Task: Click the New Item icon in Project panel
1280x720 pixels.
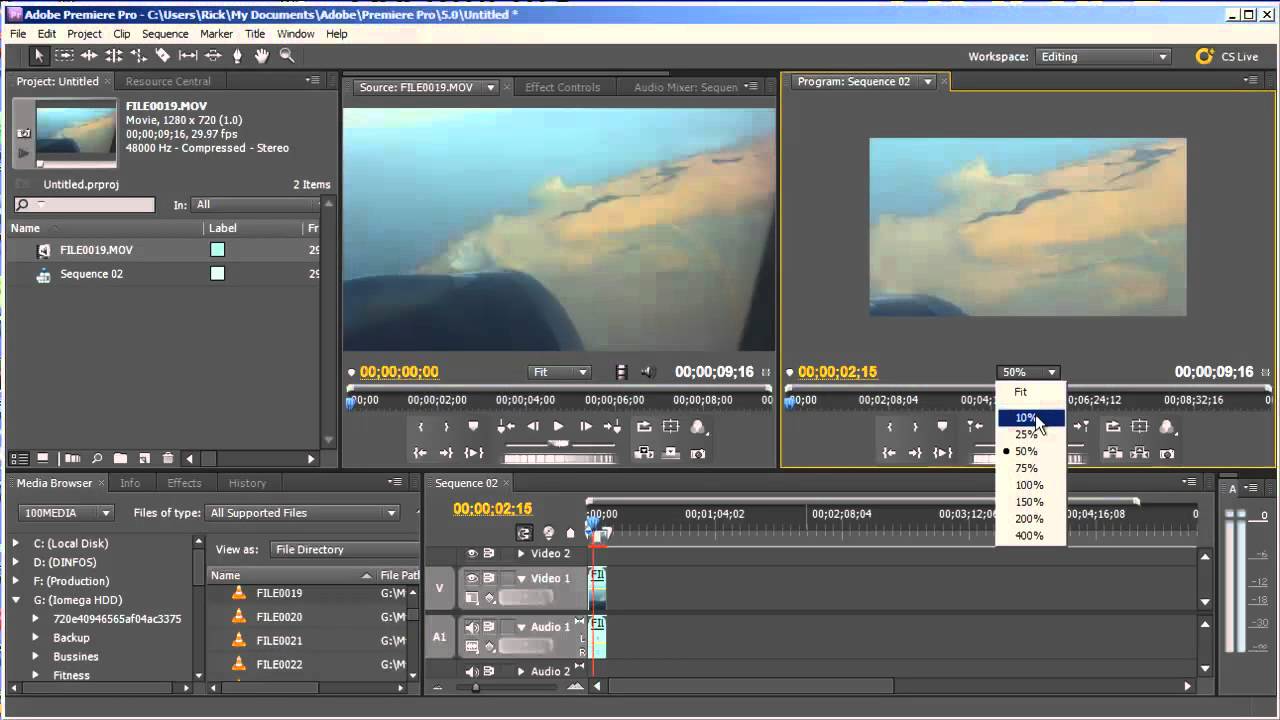Action: (144, 459)
